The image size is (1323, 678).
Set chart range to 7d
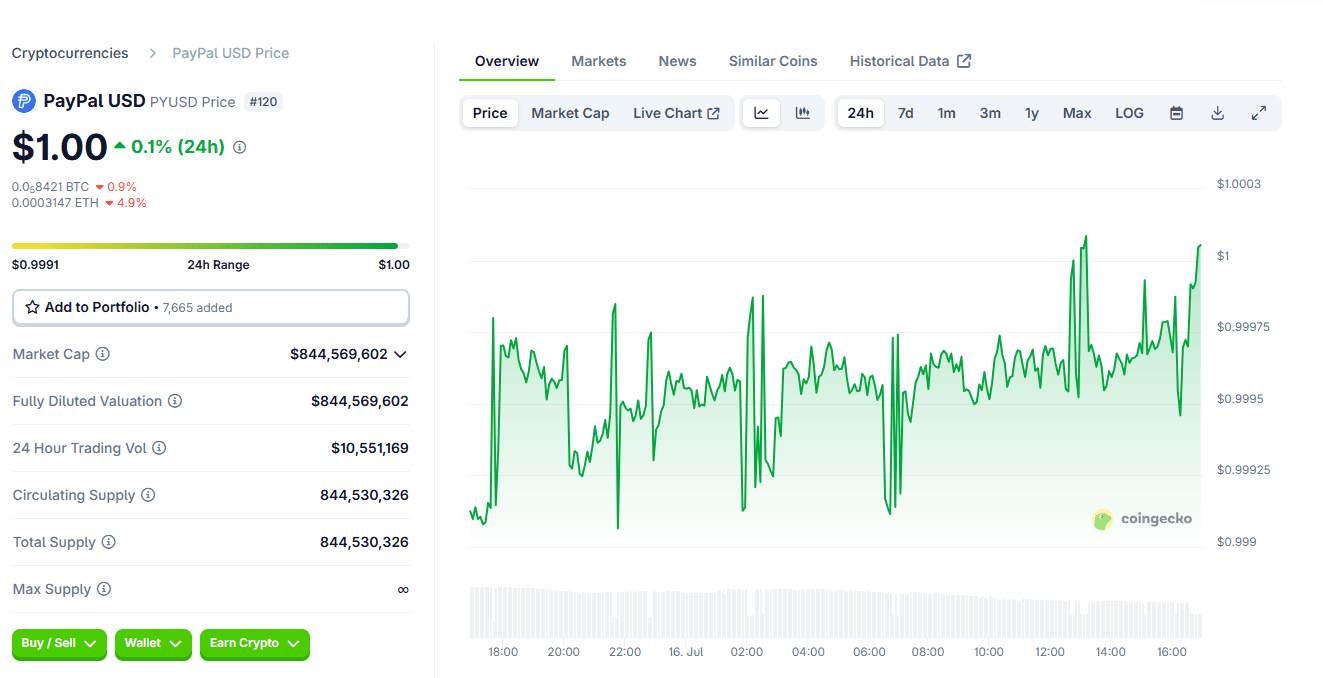pos(905,113)
